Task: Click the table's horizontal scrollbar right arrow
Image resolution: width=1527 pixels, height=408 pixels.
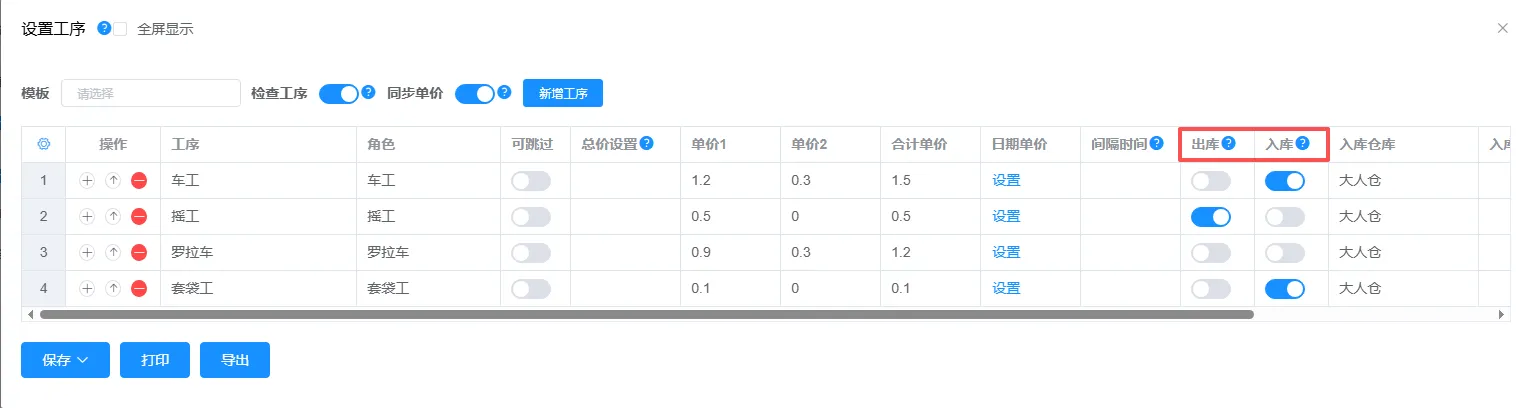Action: click(1501, 314)
